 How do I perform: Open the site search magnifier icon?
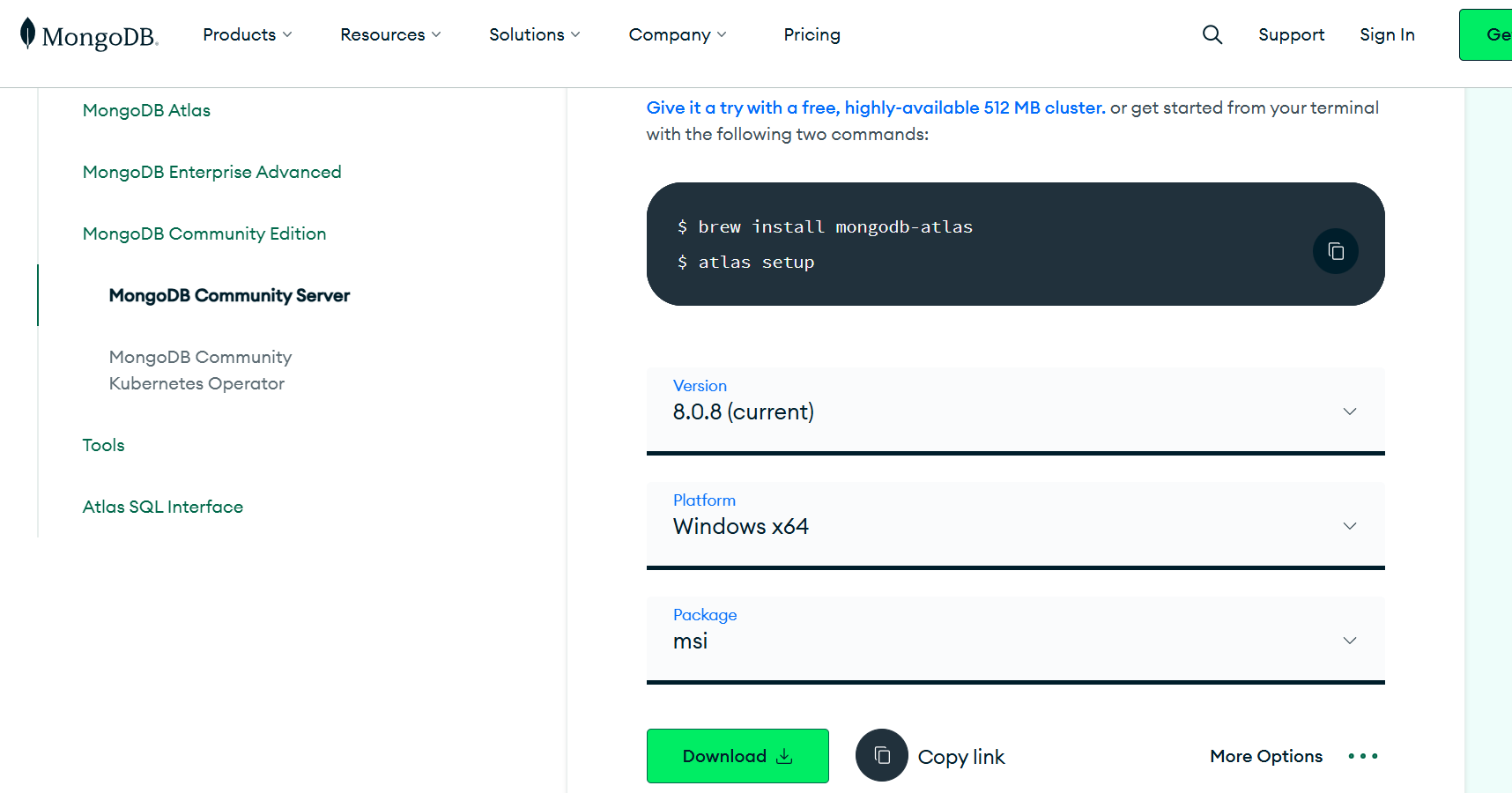pyautogui.click(x=1212, y=34)
